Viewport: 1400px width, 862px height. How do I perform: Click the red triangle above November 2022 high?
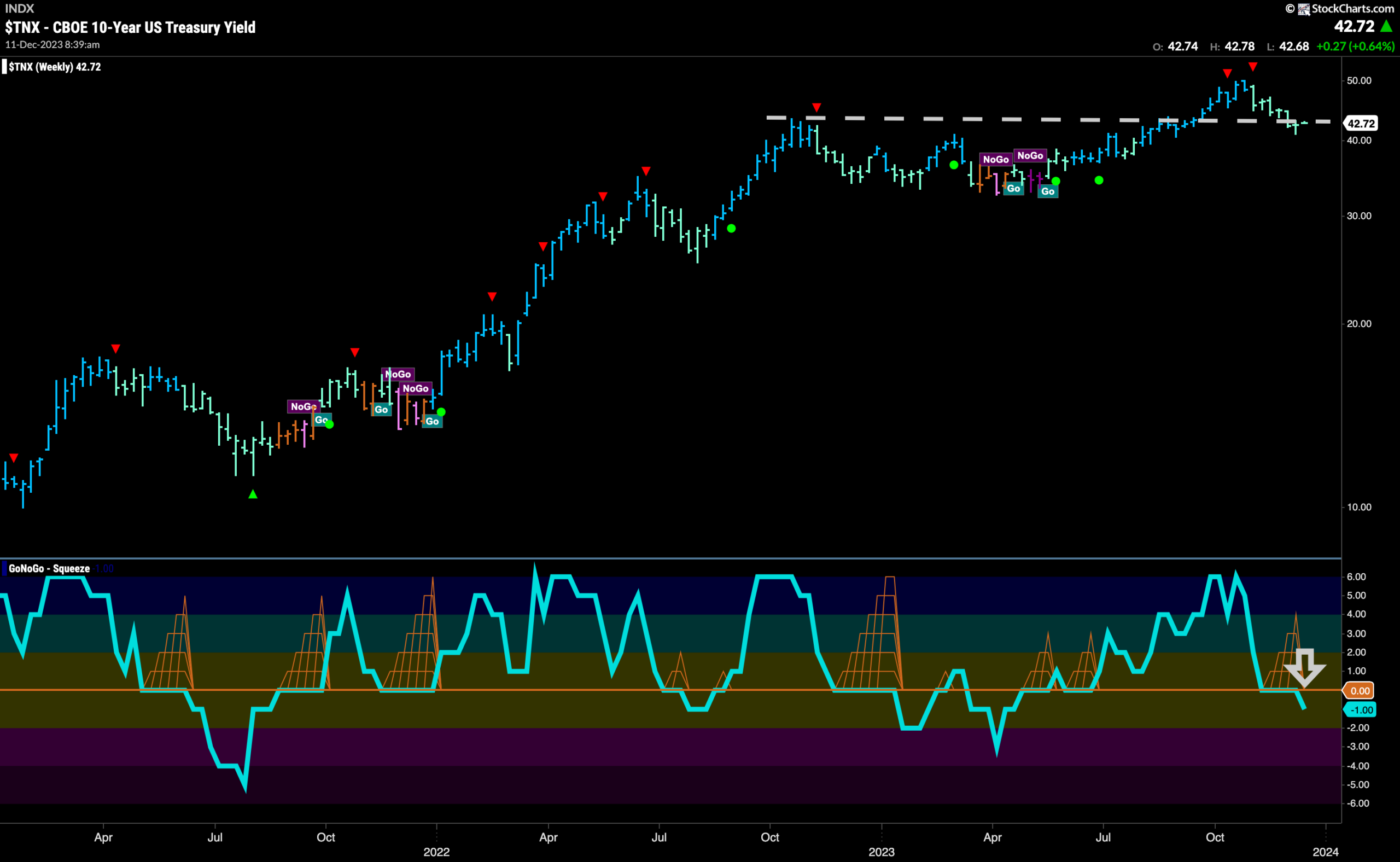coord(817,108)
